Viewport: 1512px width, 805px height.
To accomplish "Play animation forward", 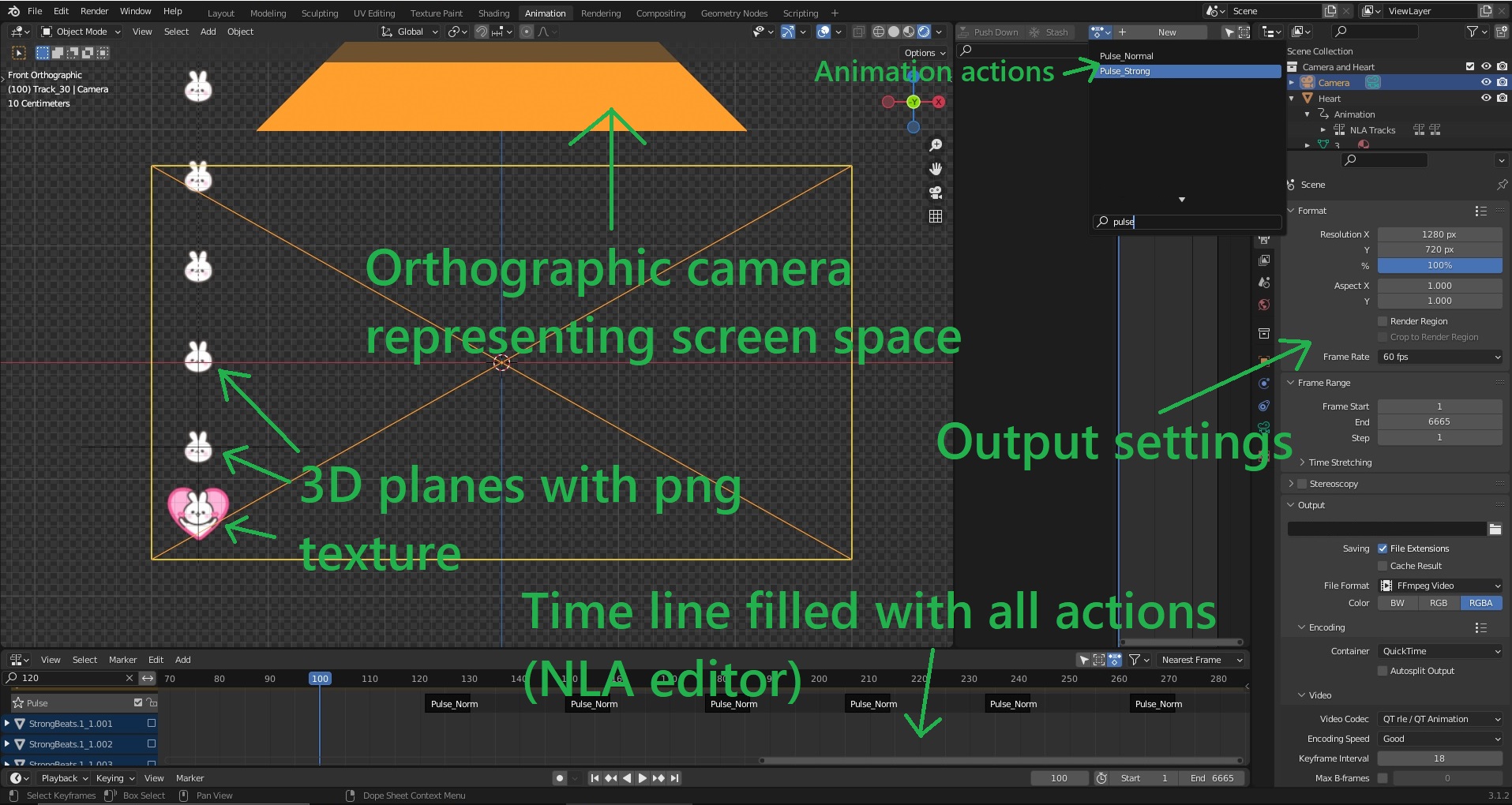I will pyautogui.click(x=643, y=778).
